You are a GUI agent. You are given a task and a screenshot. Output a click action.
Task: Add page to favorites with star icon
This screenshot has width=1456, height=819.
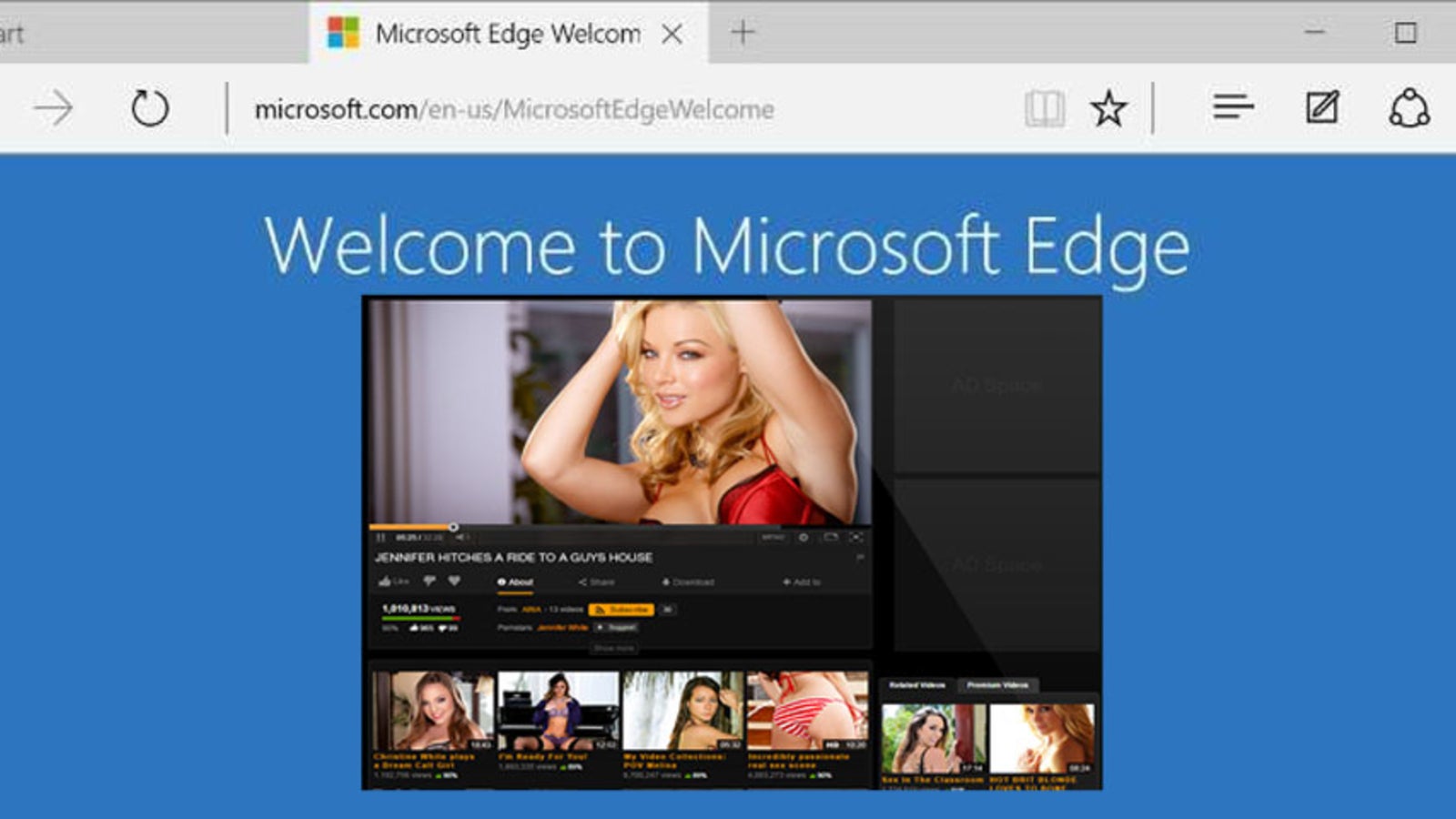[x=1108, y=109]
